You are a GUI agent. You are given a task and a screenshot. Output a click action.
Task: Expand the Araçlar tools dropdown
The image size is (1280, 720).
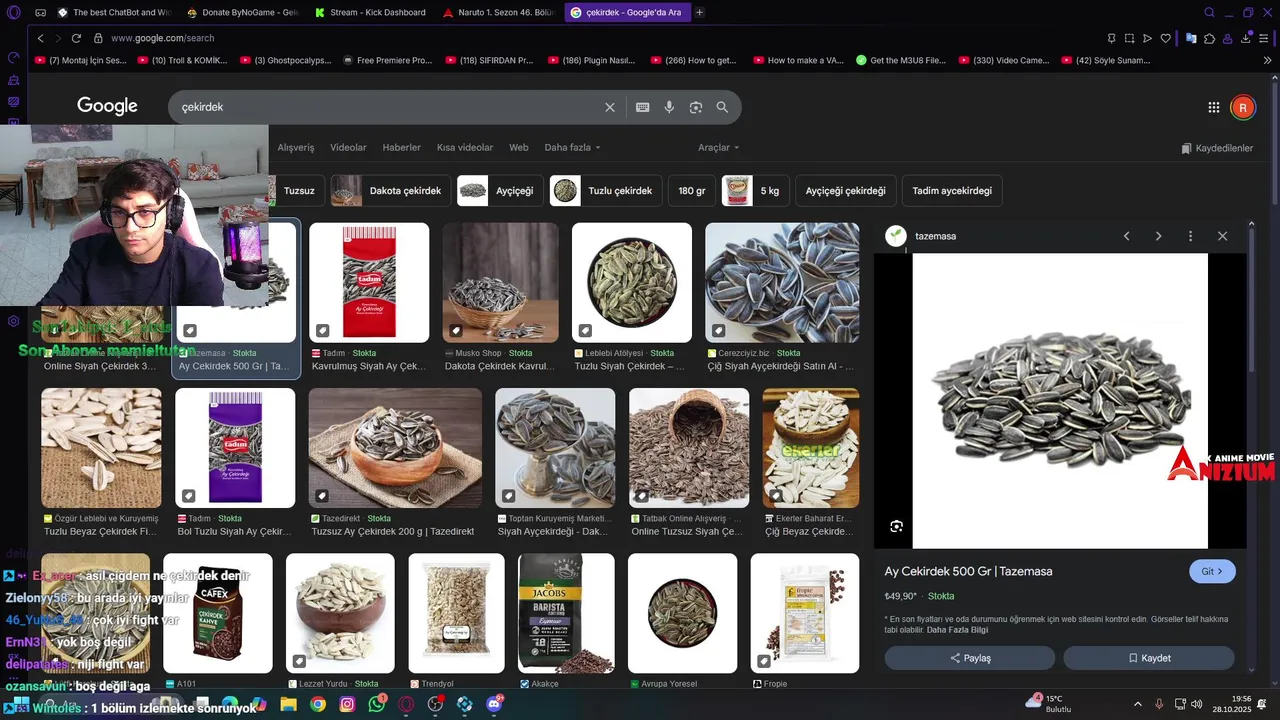coord(719,148)
